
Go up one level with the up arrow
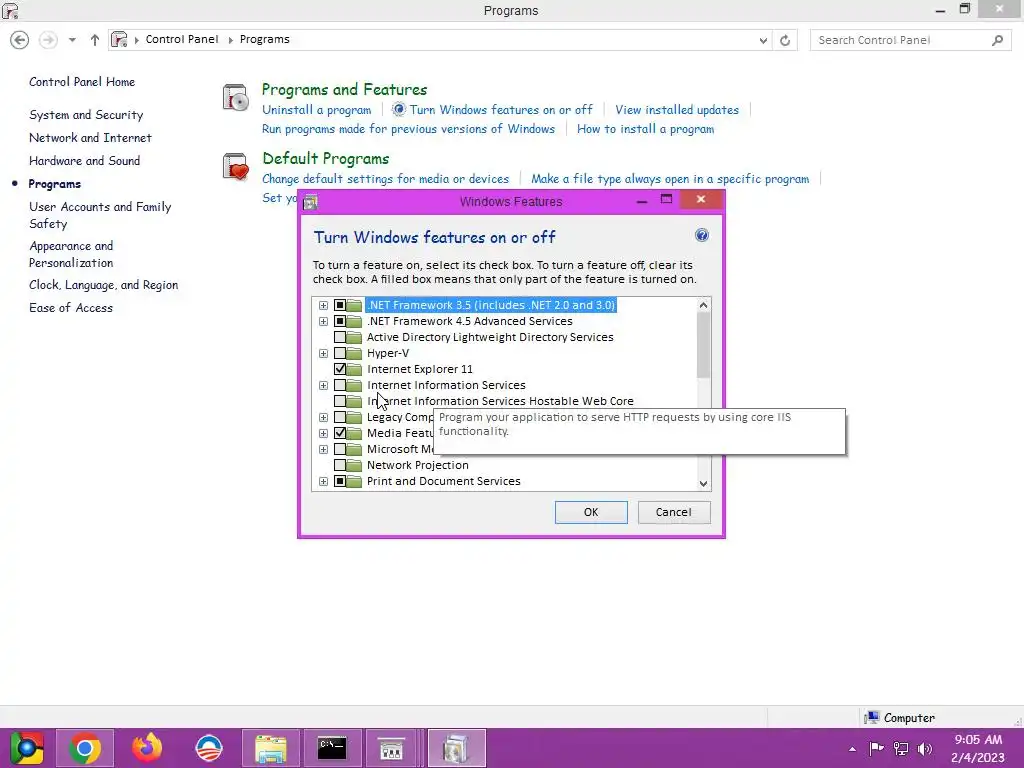[x=95, y=40]
